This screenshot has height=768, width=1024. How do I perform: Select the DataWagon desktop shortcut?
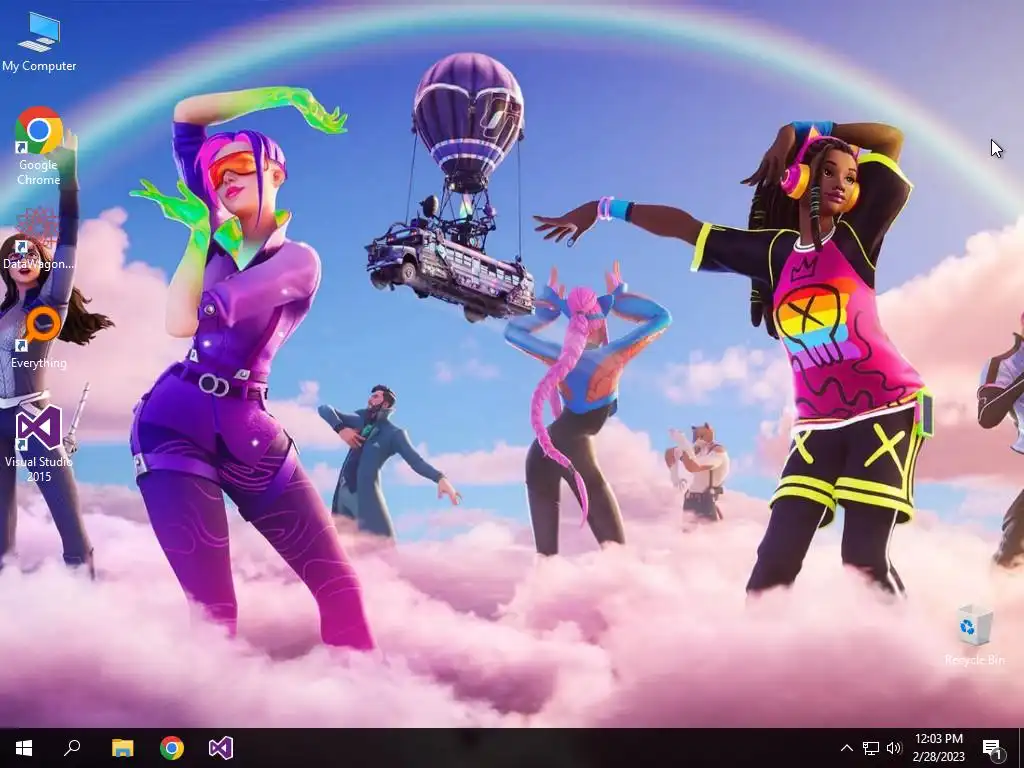coord(39,238)
